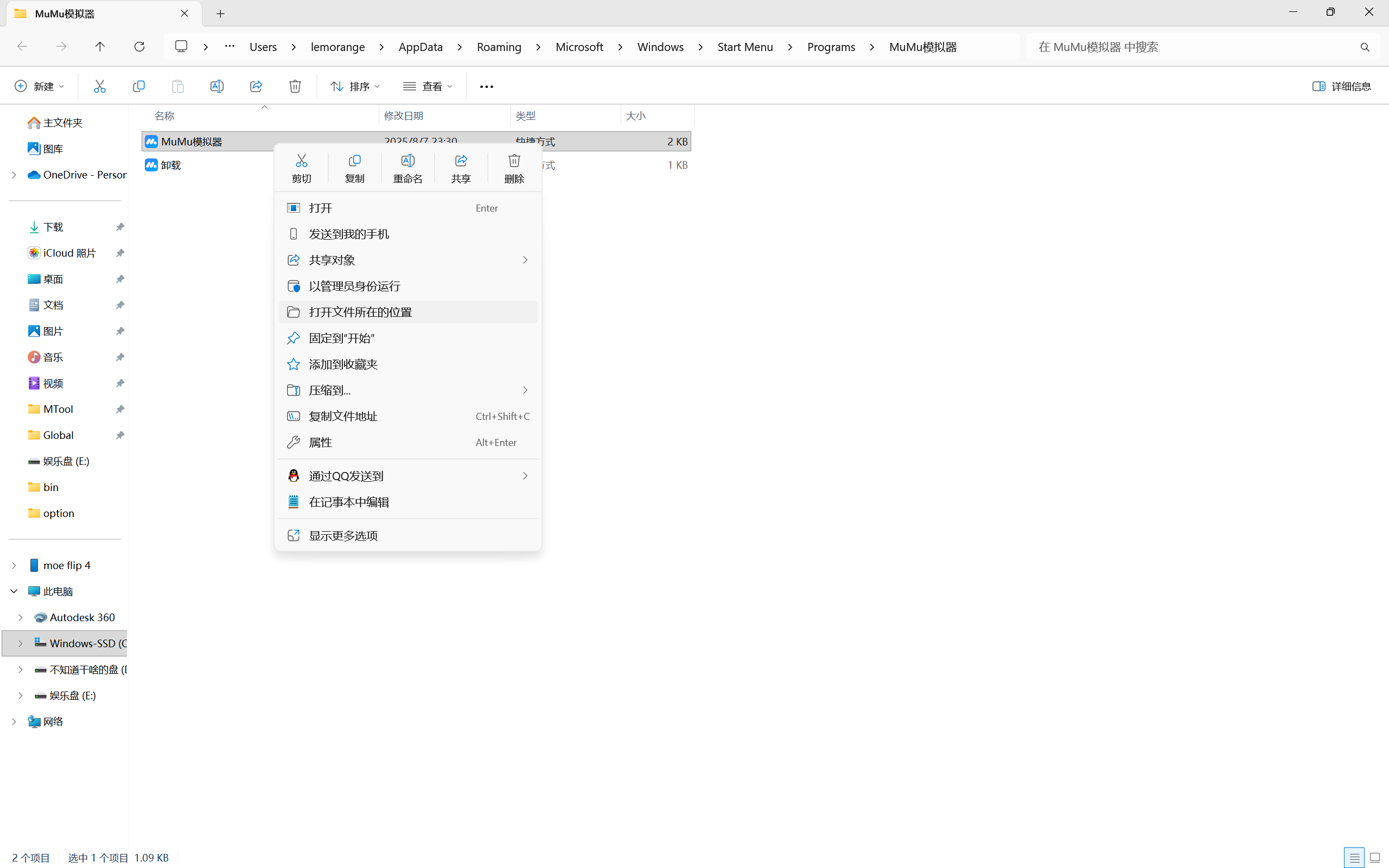Image resolution: width=1389 pixels, height=868 pixels.
Task: Click the Share icon in explorer toolbar
Action: (256, 86)
